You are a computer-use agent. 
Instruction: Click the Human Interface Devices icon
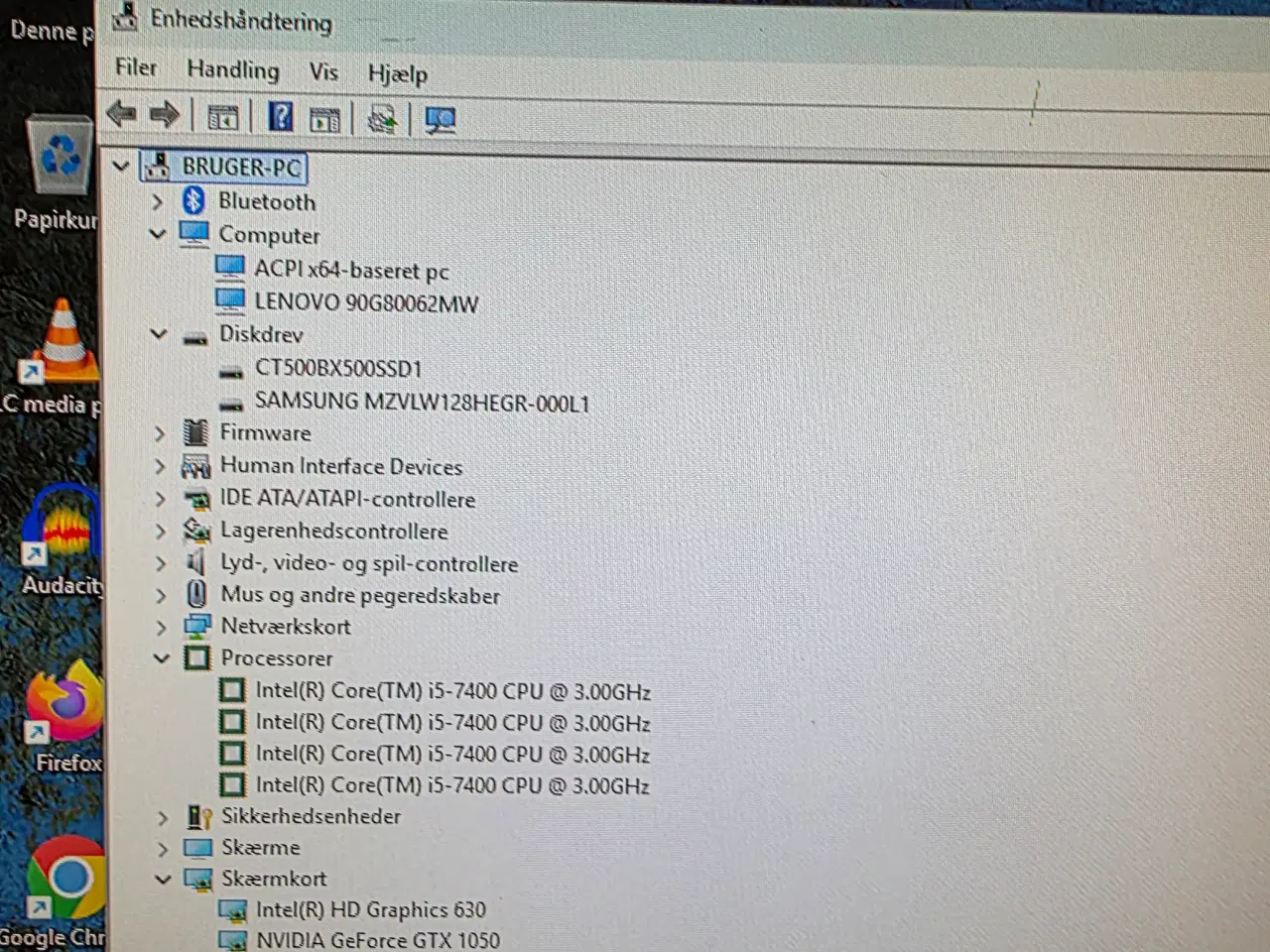click(x=195, y=466)
